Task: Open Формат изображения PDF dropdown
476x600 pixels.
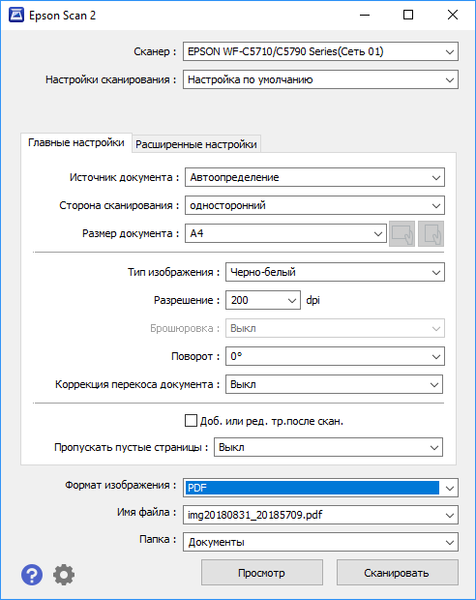Action: (x=321, y=488)
